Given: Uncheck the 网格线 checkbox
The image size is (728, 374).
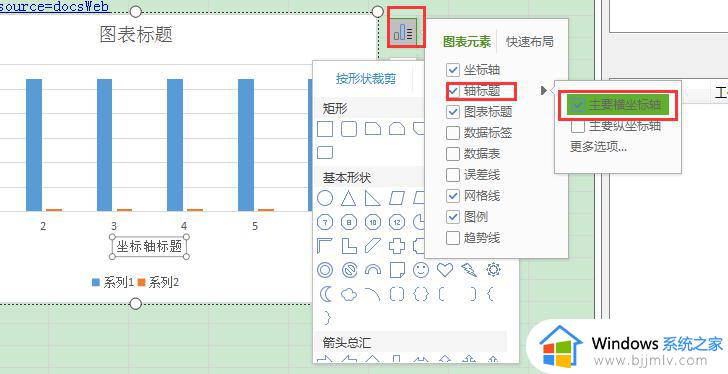Looking at the screenshot, I should pos(453,196).
